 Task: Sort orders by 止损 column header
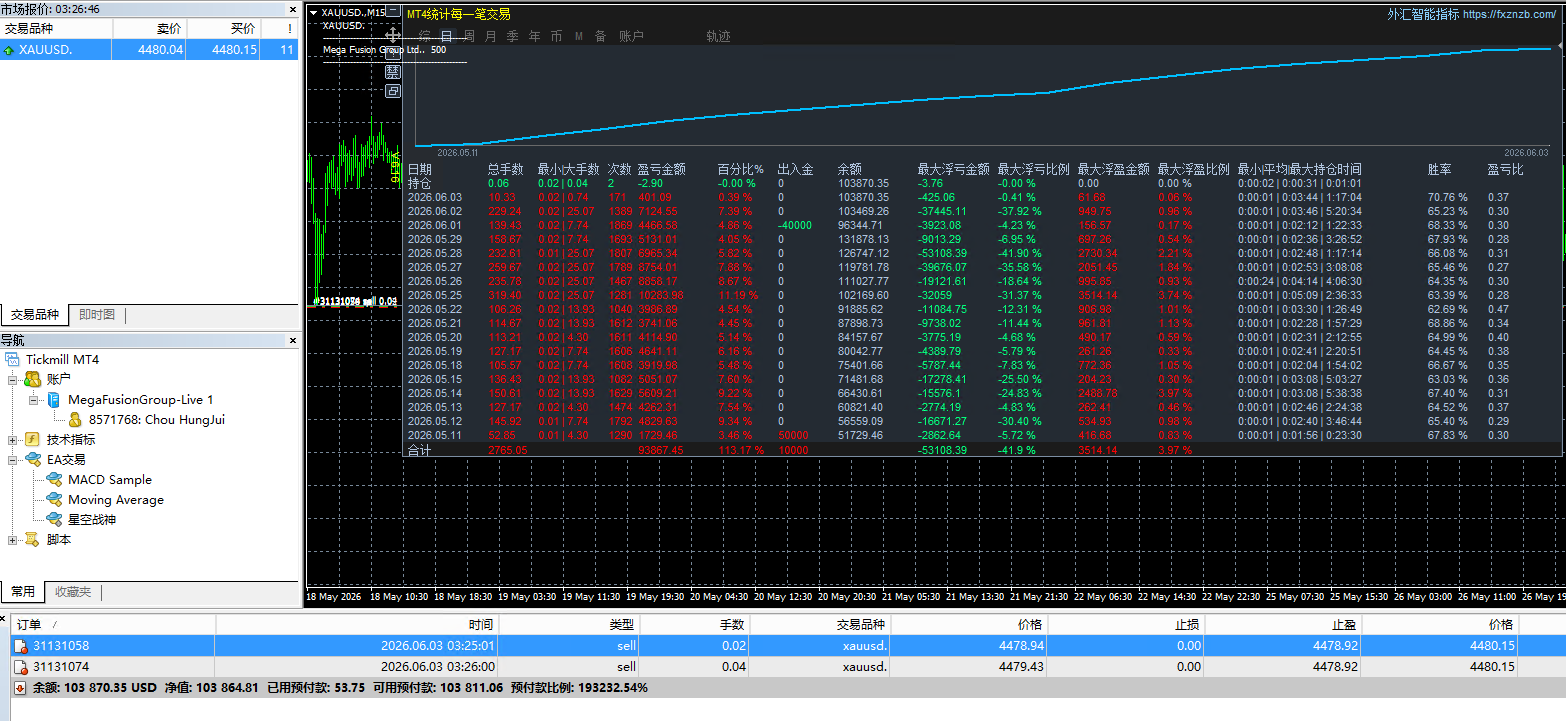[x=1127, y=624]
